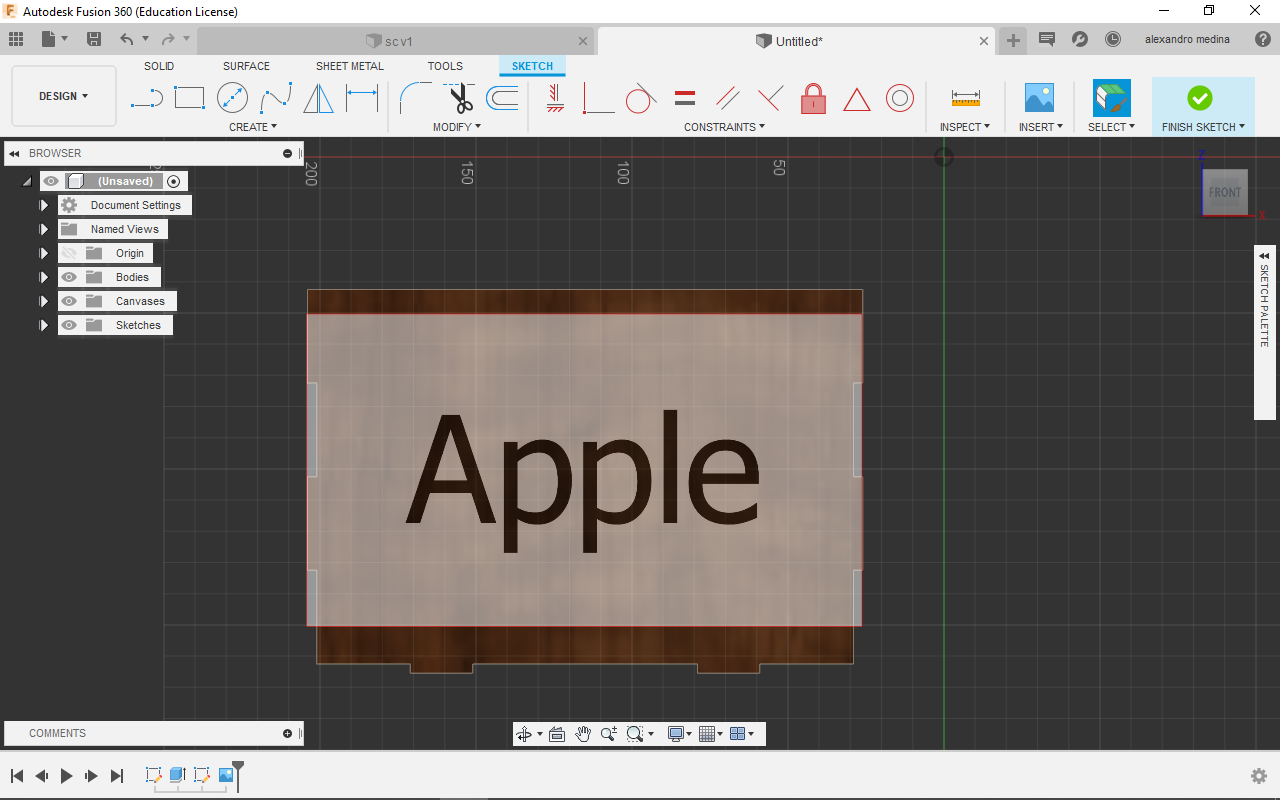Play the timeline
Image resolution: width=1280 pixels, height=800 pixels.
pos(67,776)
